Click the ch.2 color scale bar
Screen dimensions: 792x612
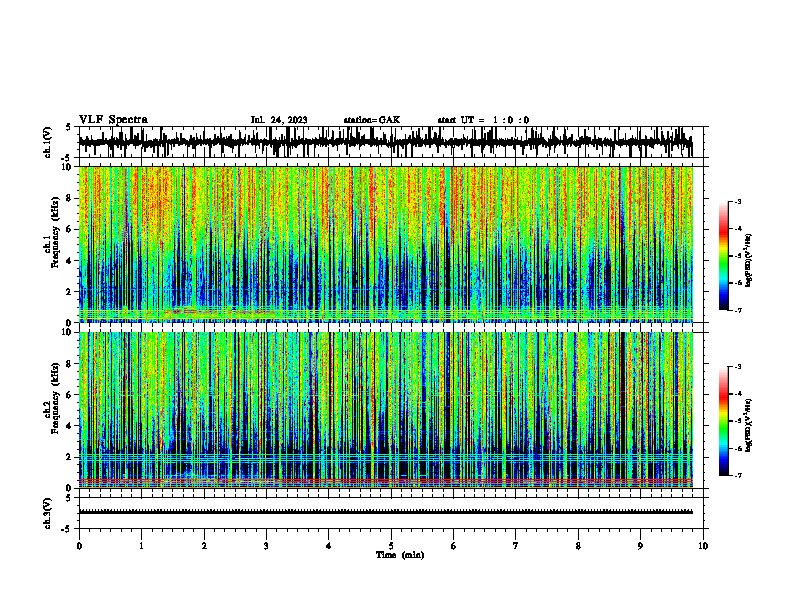(x=724, y=421)
